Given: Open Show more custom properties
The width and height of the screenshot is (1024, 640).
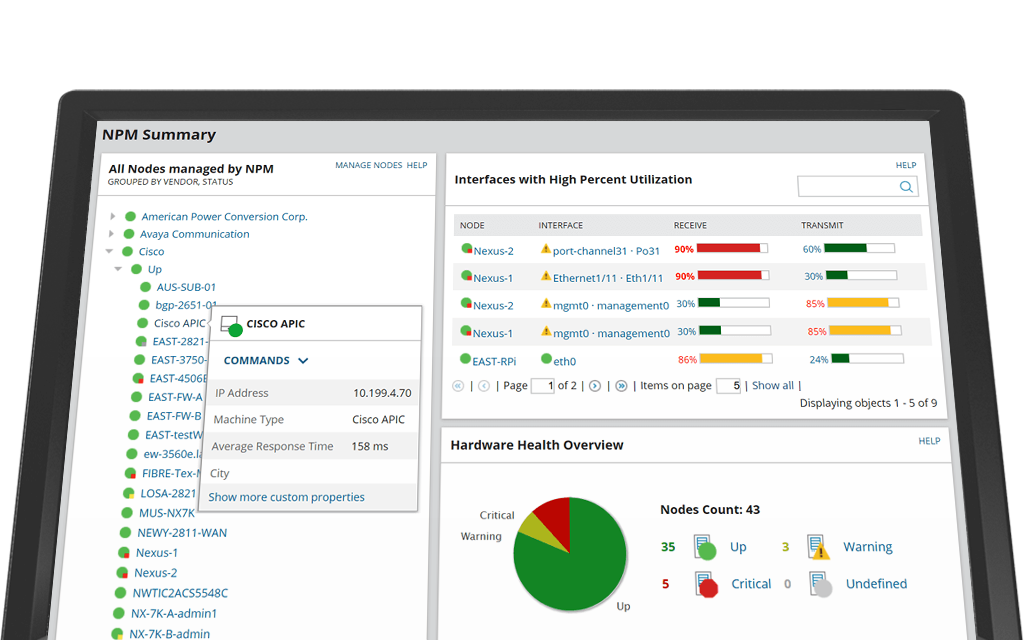Looking at the screenshot, I should click(x=286, y=497).
